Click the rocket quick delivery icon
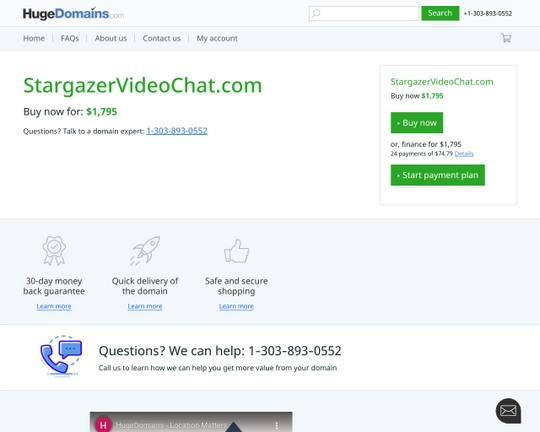This screenshot has height=432, width=540. coord(145,251)
